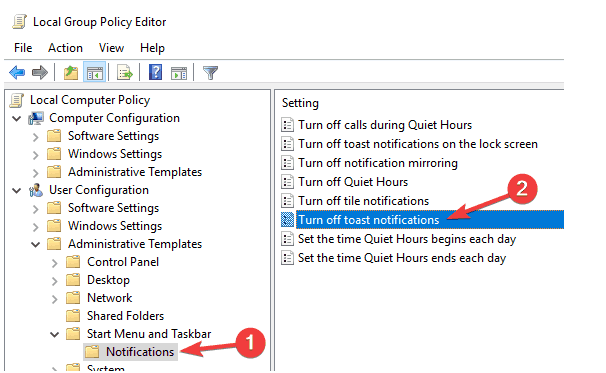Collapse the Computer Configuration node
Viewport: 606px width, 373px height.
[x=16, y=118]
